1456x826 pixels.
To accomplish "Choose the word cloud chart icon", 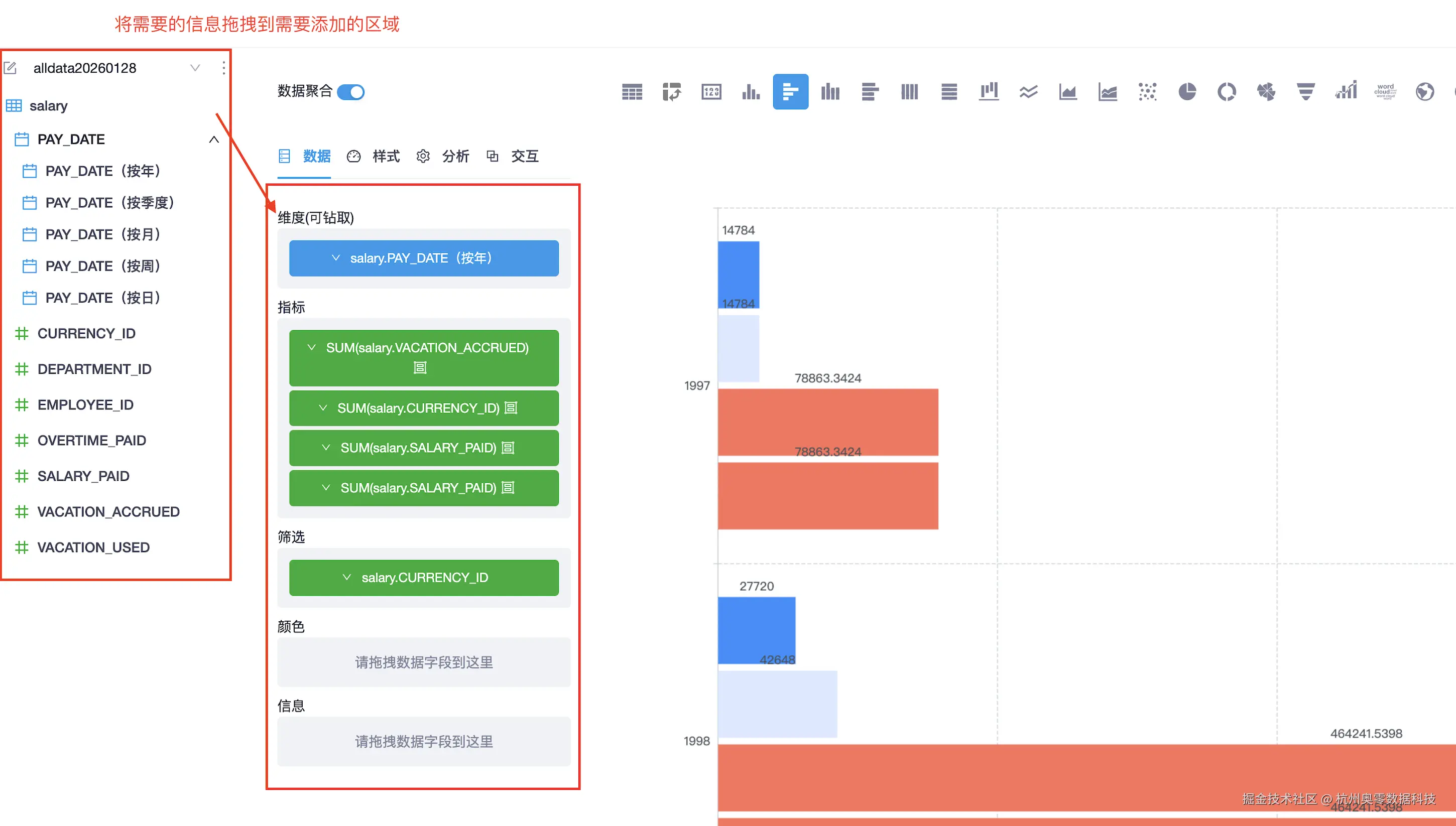I will point(1385,91).
